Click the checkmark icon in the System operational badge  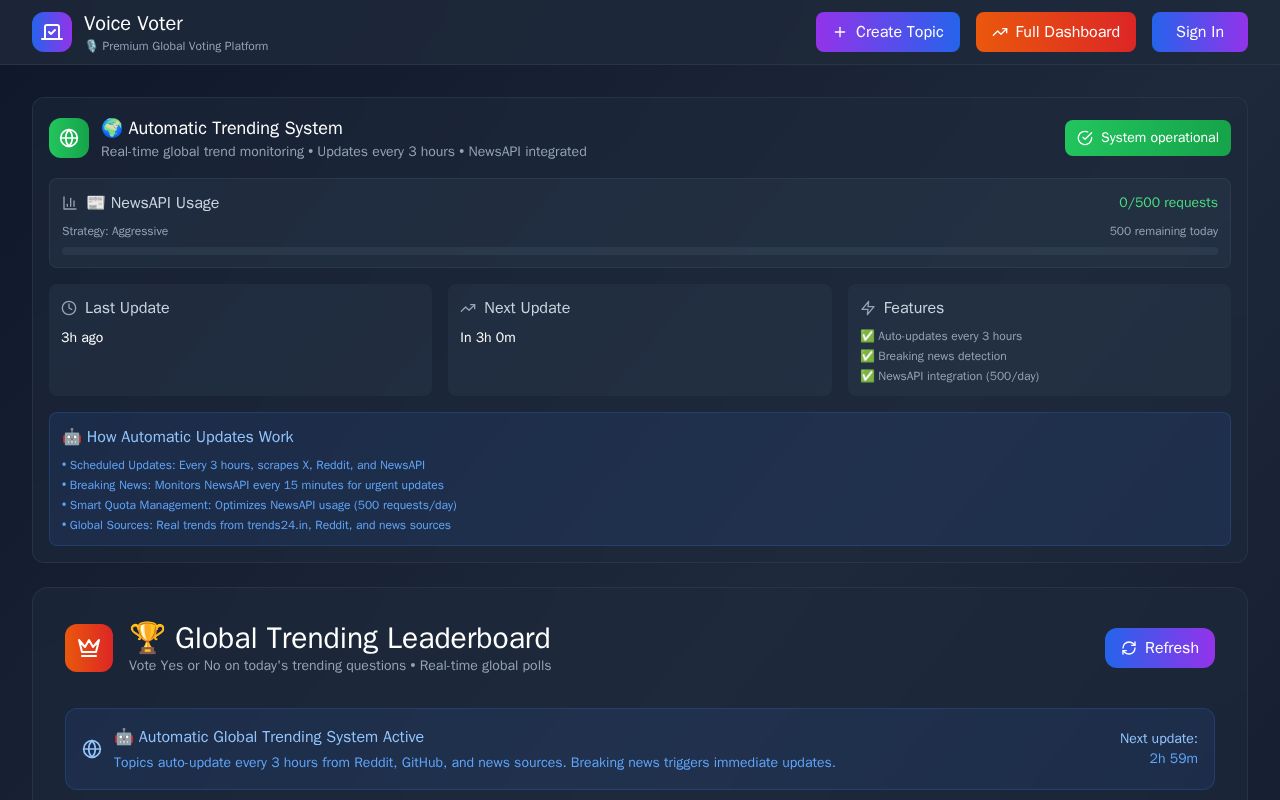click(x=1085, y=138)
